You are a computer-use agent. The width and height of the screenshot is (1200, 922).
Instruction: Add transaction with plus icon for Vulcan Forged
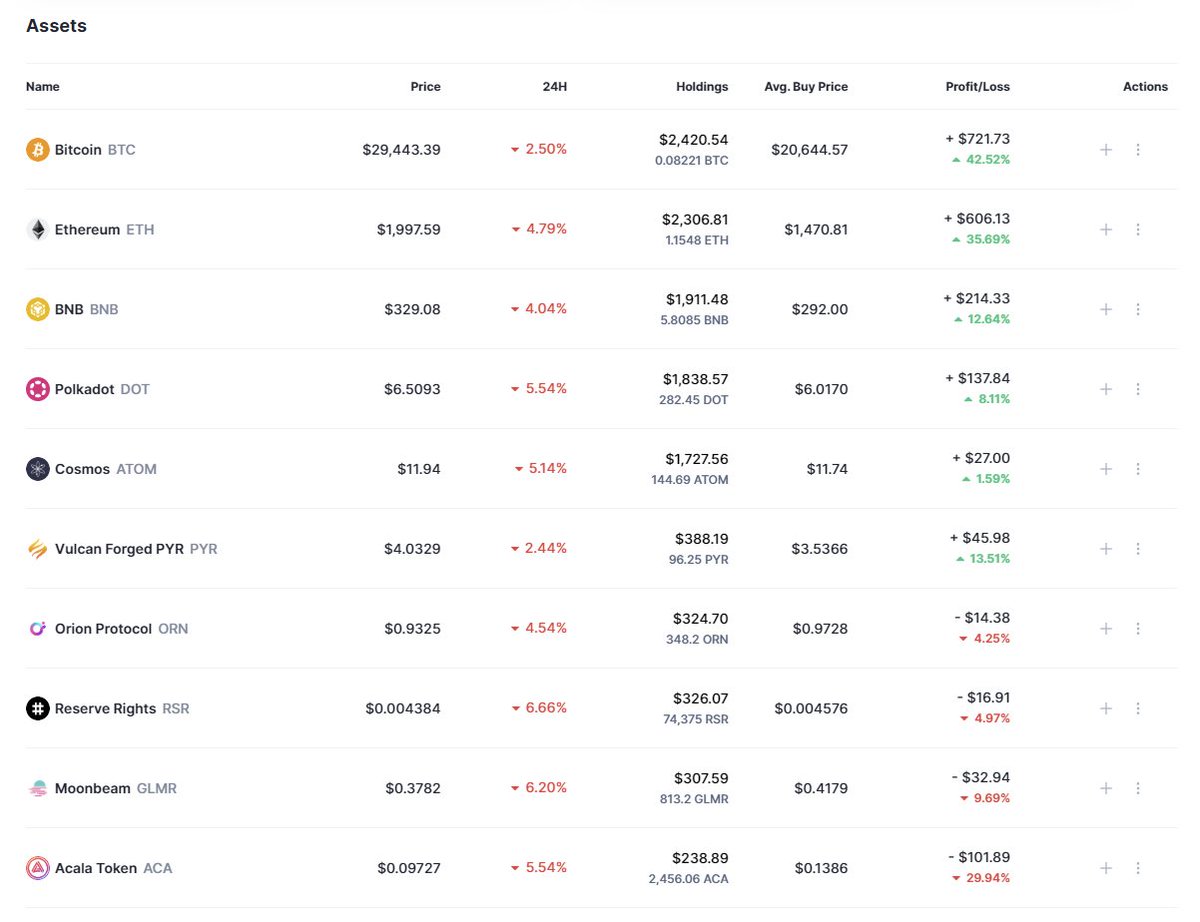(1106, 549)
